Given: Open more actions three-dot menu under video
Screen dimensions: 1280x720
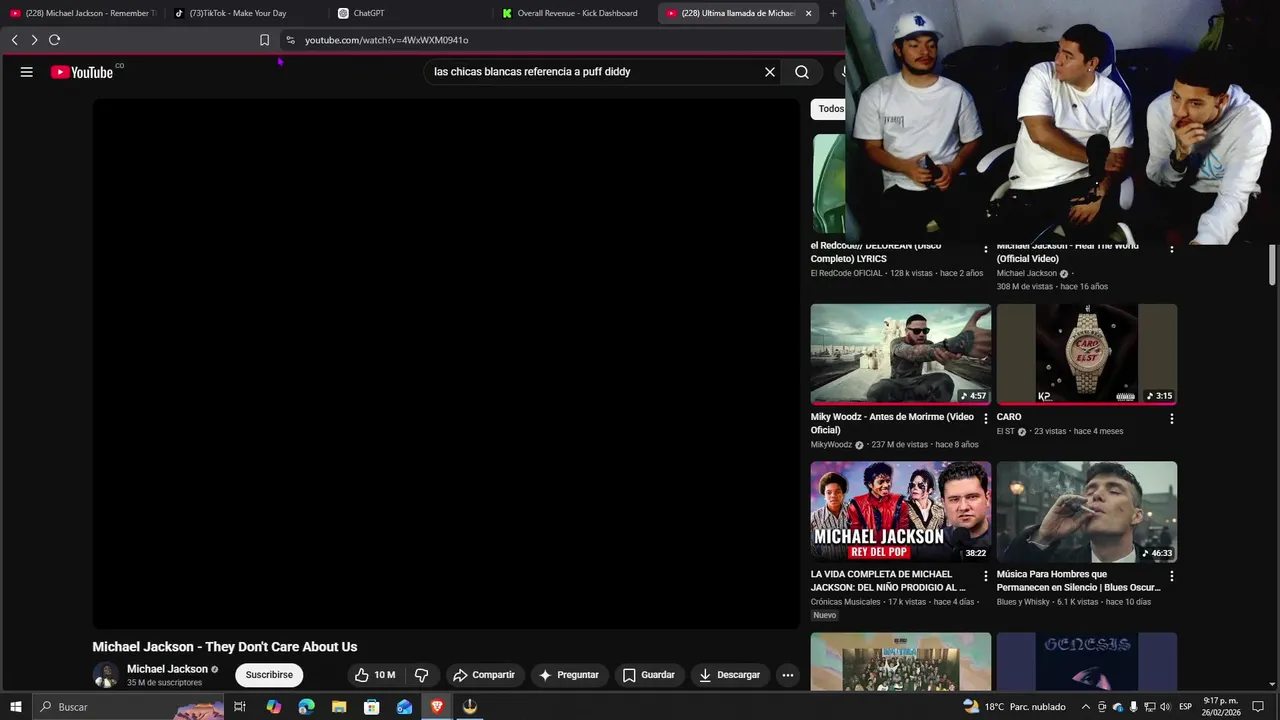Looking at the screenshot, I should (788, 675).
